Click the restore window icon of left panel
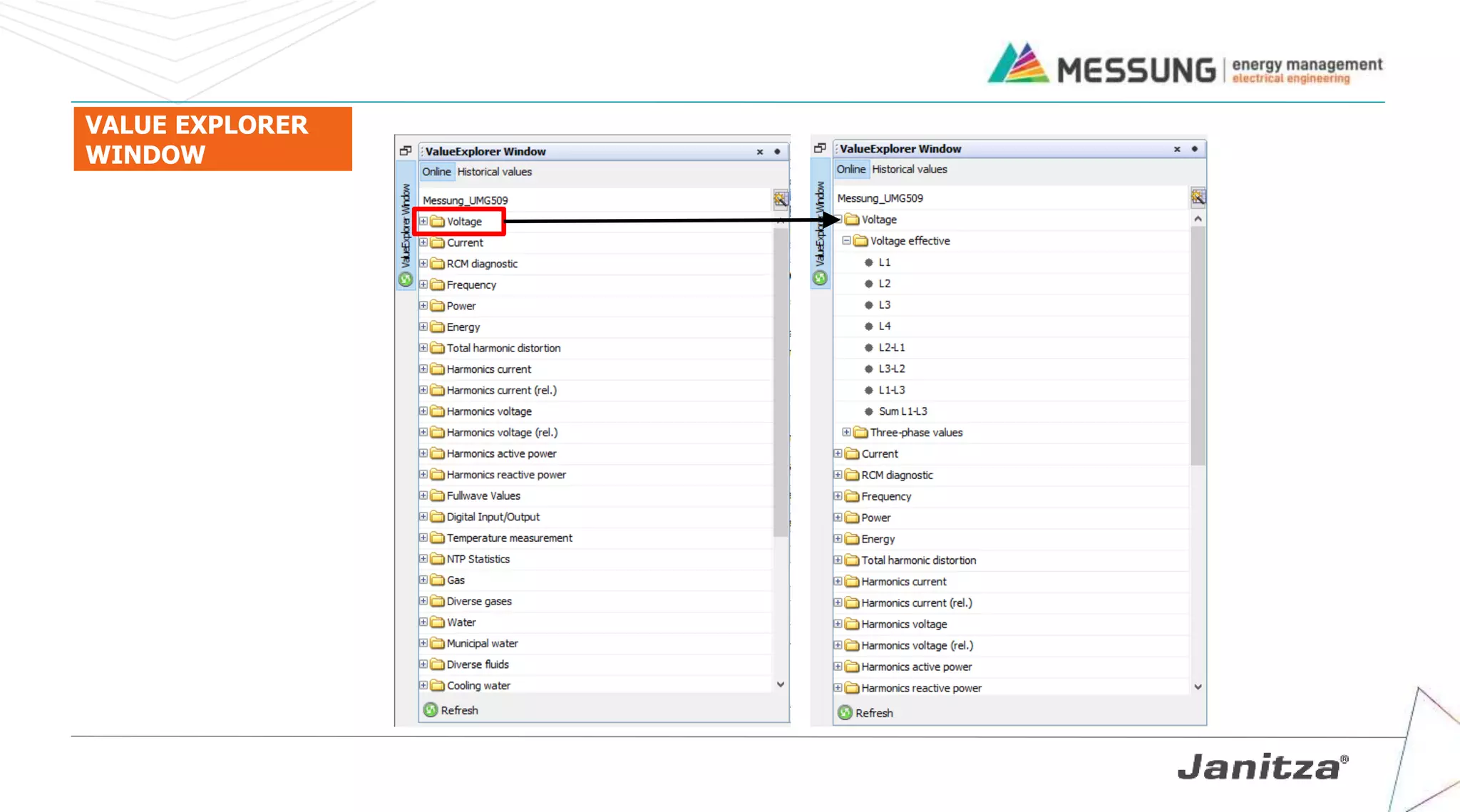1460x812 pixels. 406,150
